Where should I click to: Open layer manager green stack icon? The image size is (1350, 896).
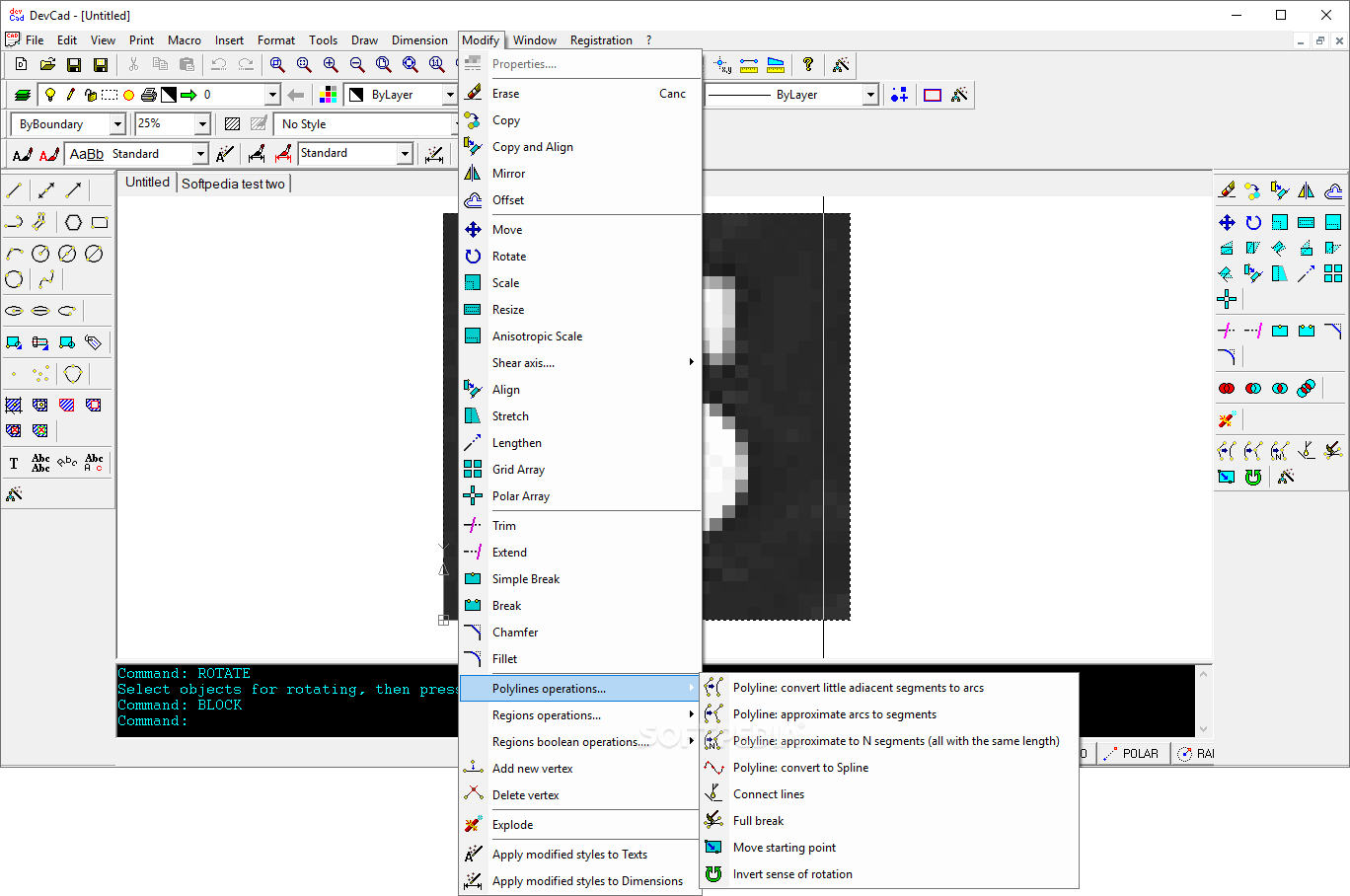coord(22,95)
